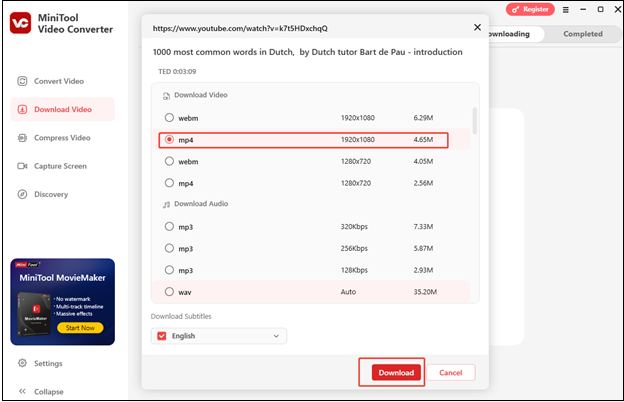
Task: Select wav Auto radio button
Action: point(169,292)
